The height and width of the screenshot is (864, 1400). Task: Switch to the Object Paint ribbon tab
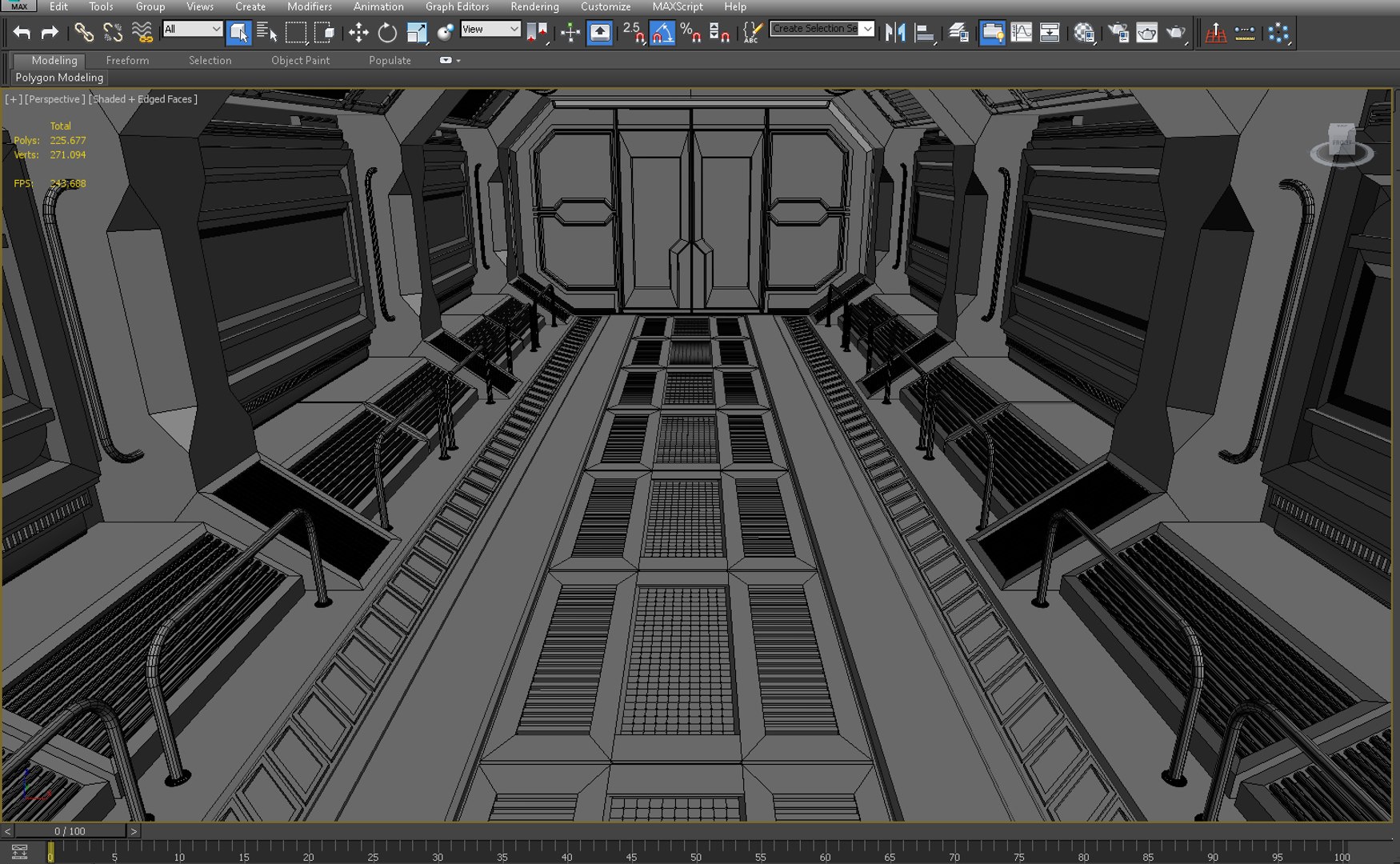(300, 60)
